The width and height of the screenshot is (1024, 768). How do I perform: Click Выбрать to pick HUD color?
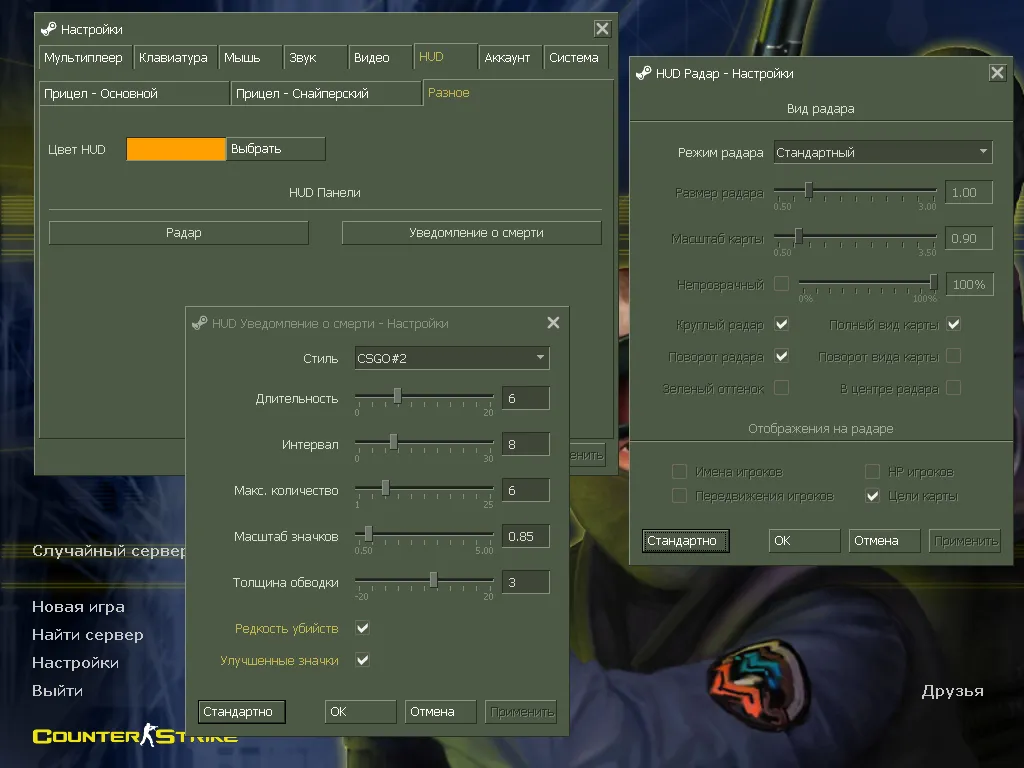(275, 149)
